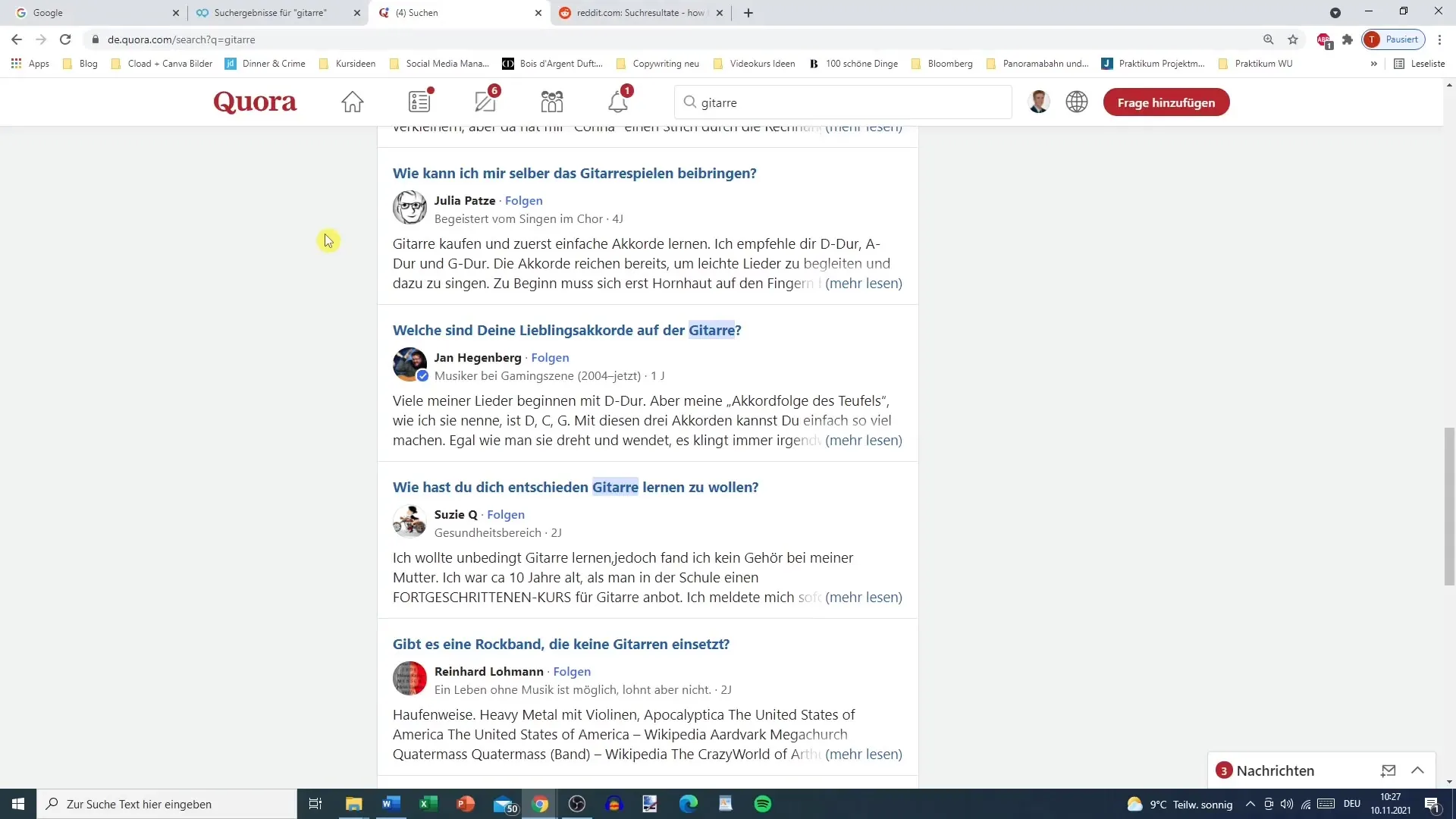Open the Windows notification center icon

click(x=1432, y=804)
